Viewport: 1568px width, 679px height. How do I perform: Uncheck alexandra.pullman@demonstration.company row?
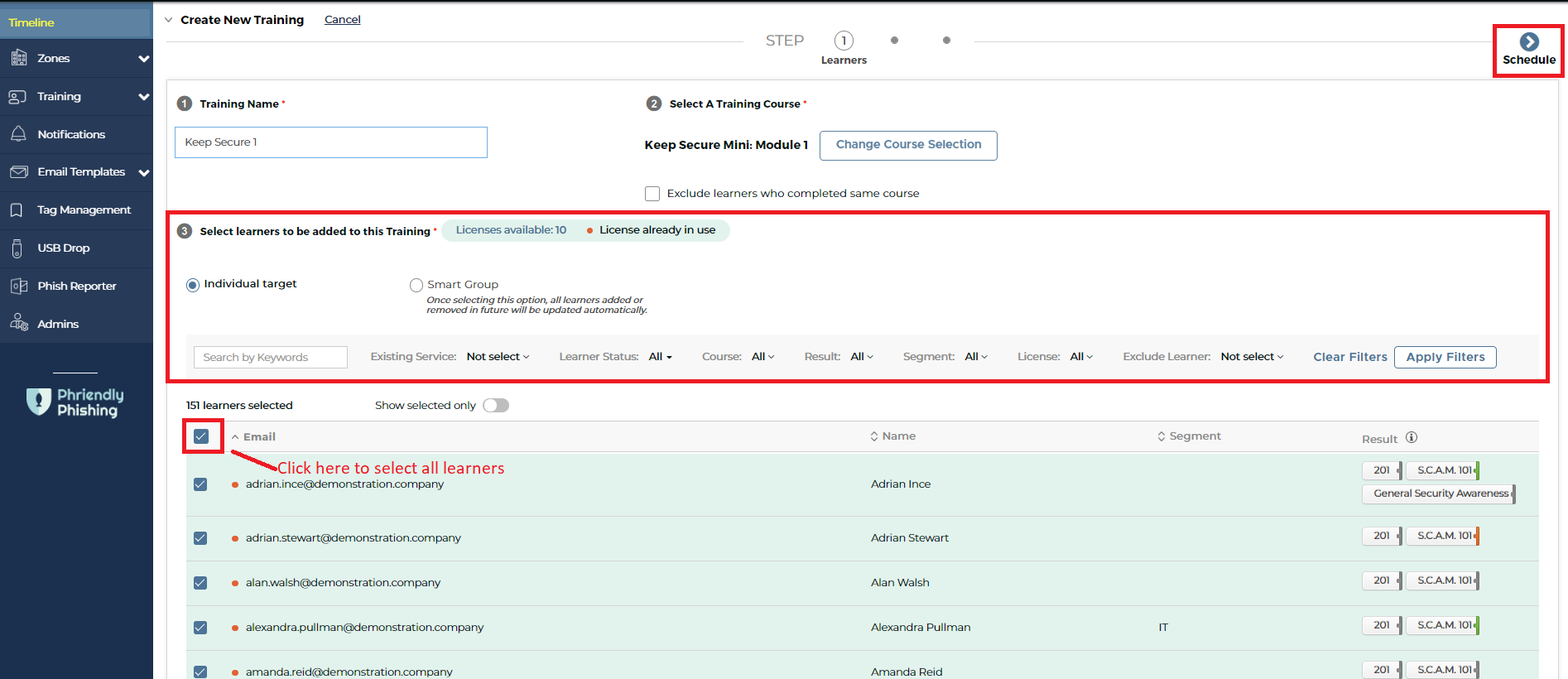pos(200,628)
